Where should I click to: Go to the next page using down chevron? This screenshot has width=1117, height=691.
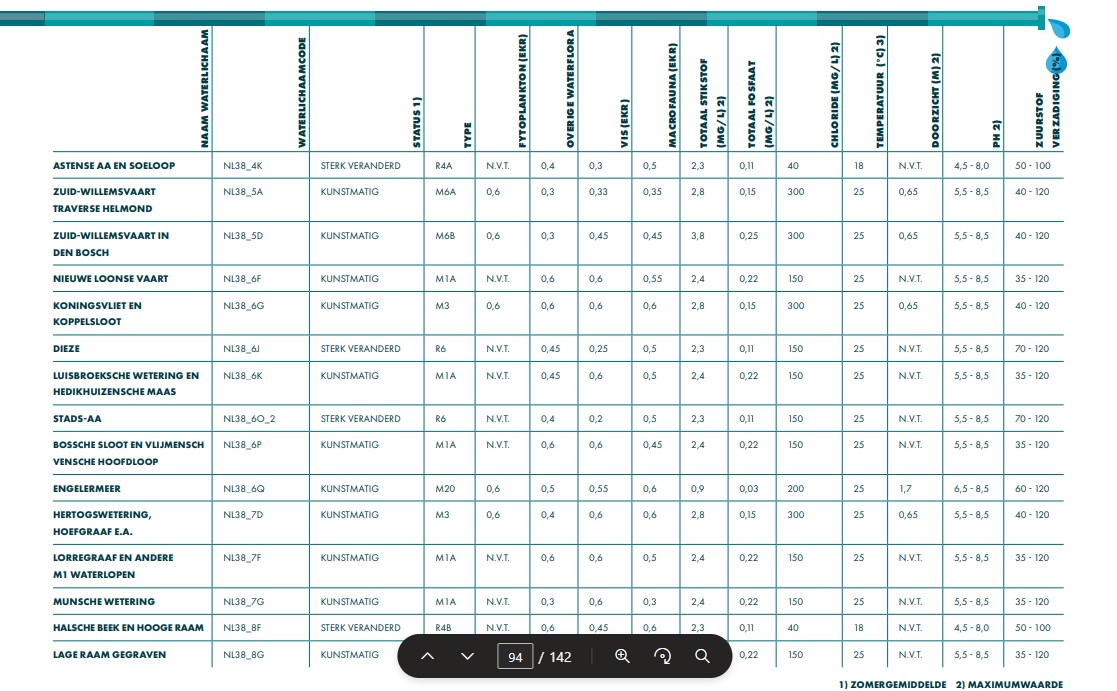[467, 656]
